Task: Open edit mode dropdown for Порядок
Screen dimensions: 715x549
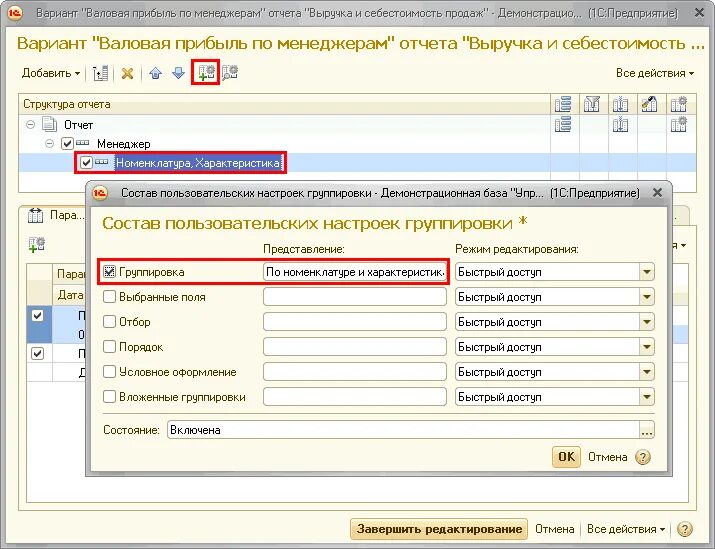Action: pos(647,347)
